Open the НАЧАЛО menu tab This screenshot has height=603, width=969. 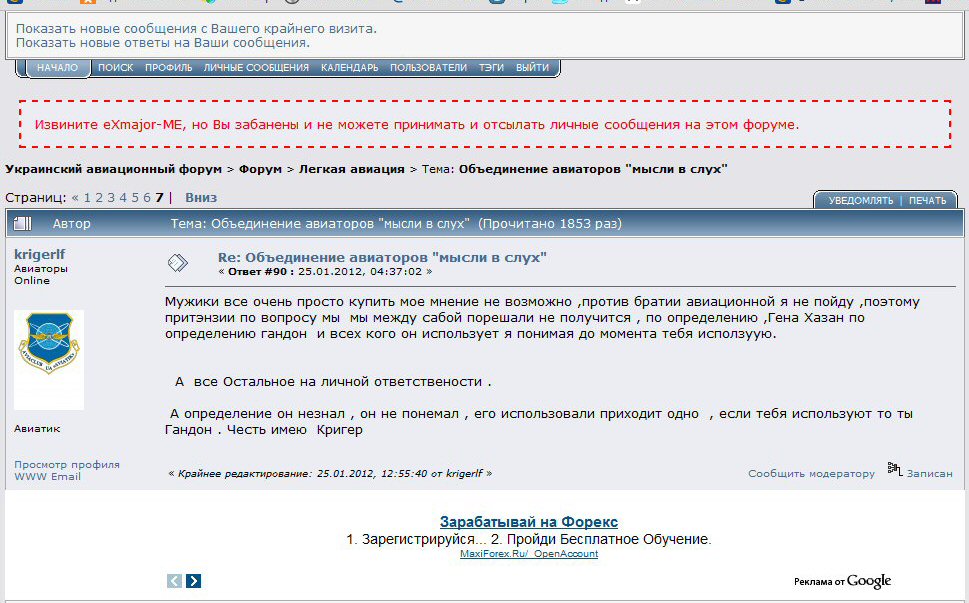click(x=57, y=68)
